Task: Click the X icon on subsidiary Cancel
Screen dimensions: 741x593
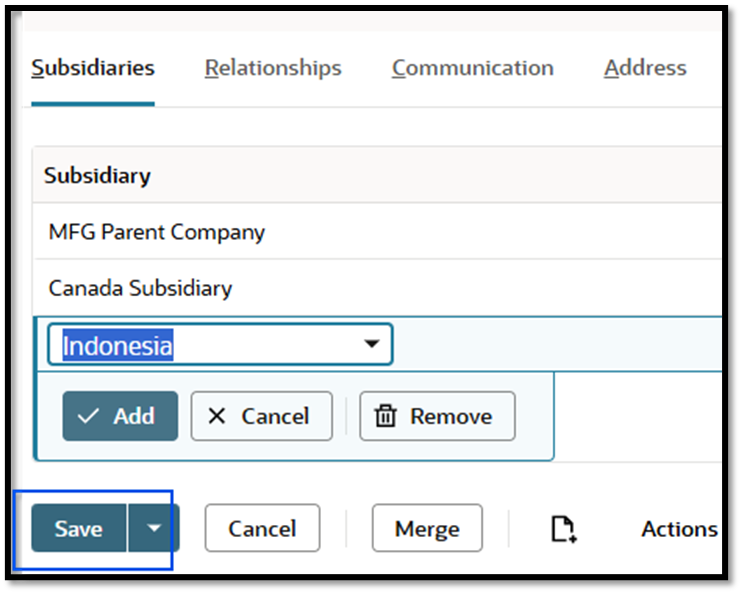Action: [216, 416]
